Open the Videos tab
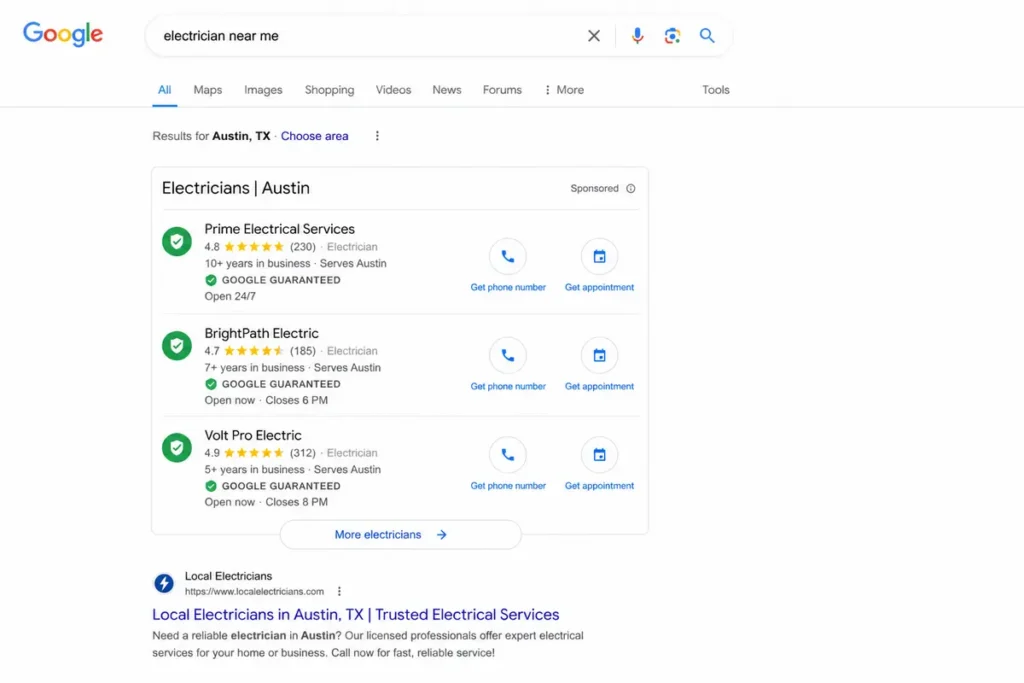 coord(393,90)
